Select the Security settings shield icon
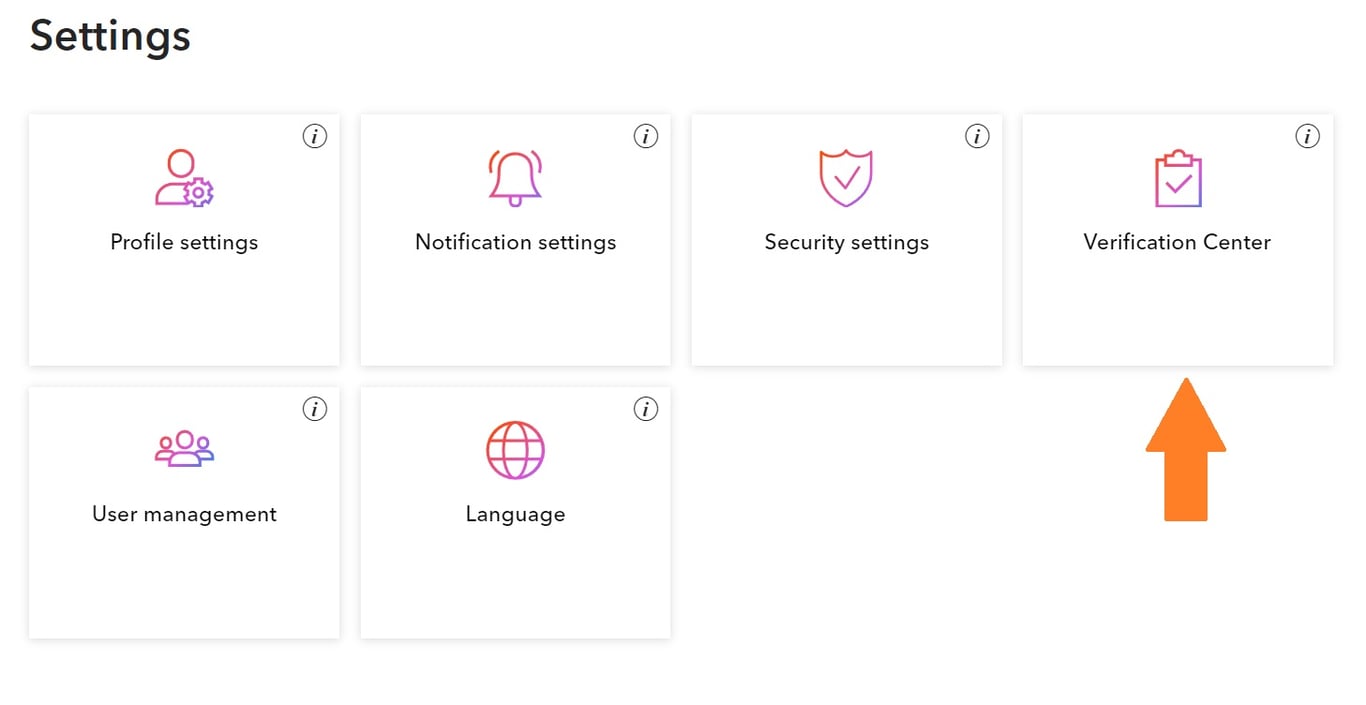This screenshot has width=1366, height=705. tap(846, 177)
